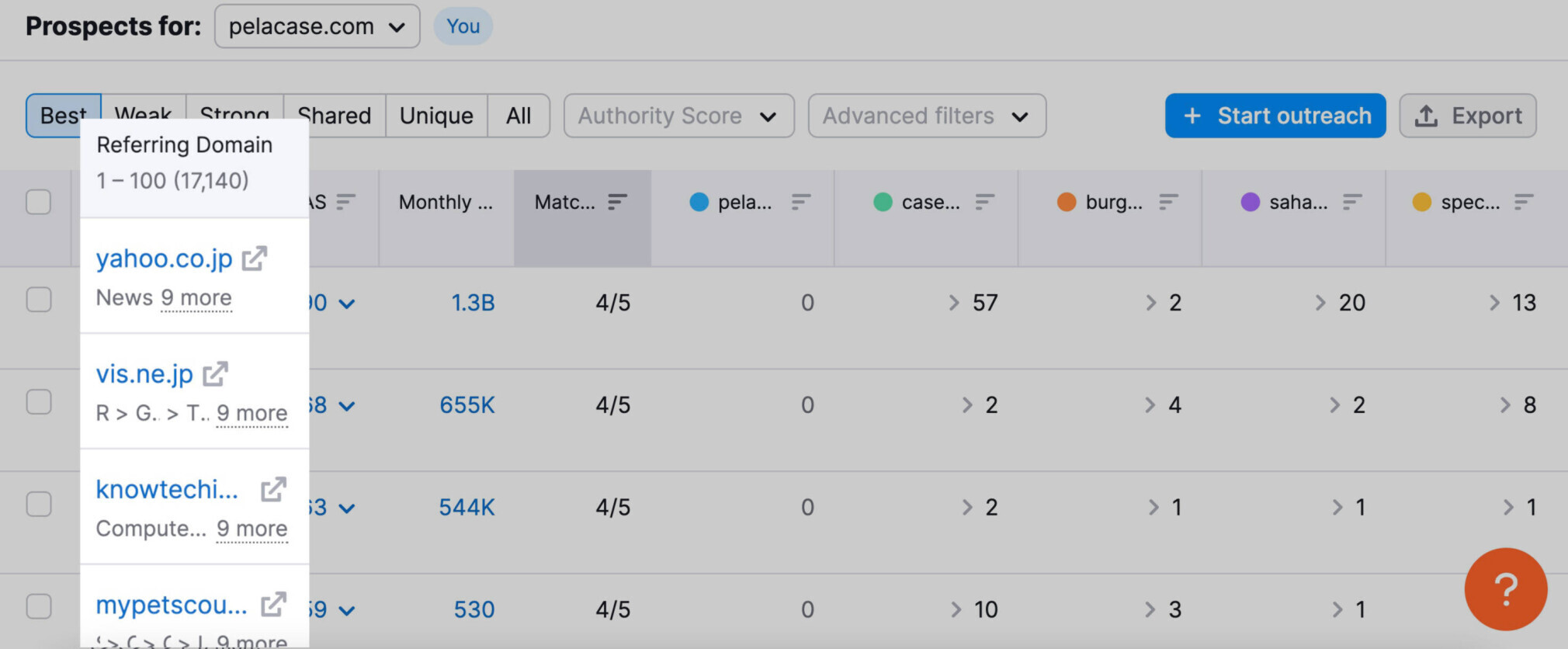1568x649 pixels.
Task: Click the Start outreach button
Action: click(1275, 116)
